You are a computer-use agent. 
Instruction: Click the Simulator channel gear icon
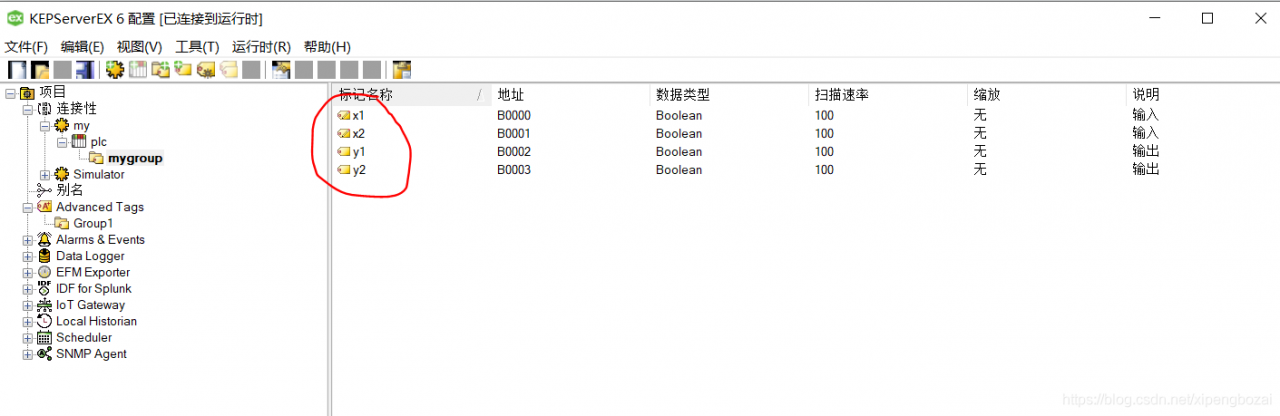pyautogui.click(x=62, y=174)
